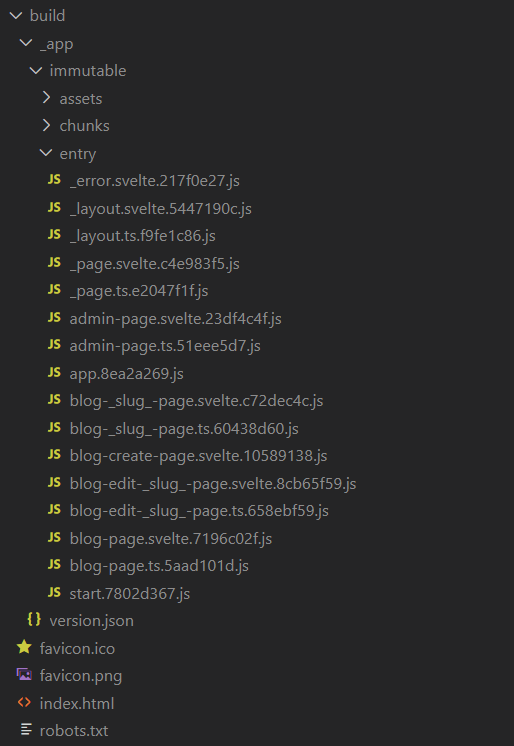Collapse the entry folder chevron
This screenshot has width=514, height=746.
[x=46, y=153]
